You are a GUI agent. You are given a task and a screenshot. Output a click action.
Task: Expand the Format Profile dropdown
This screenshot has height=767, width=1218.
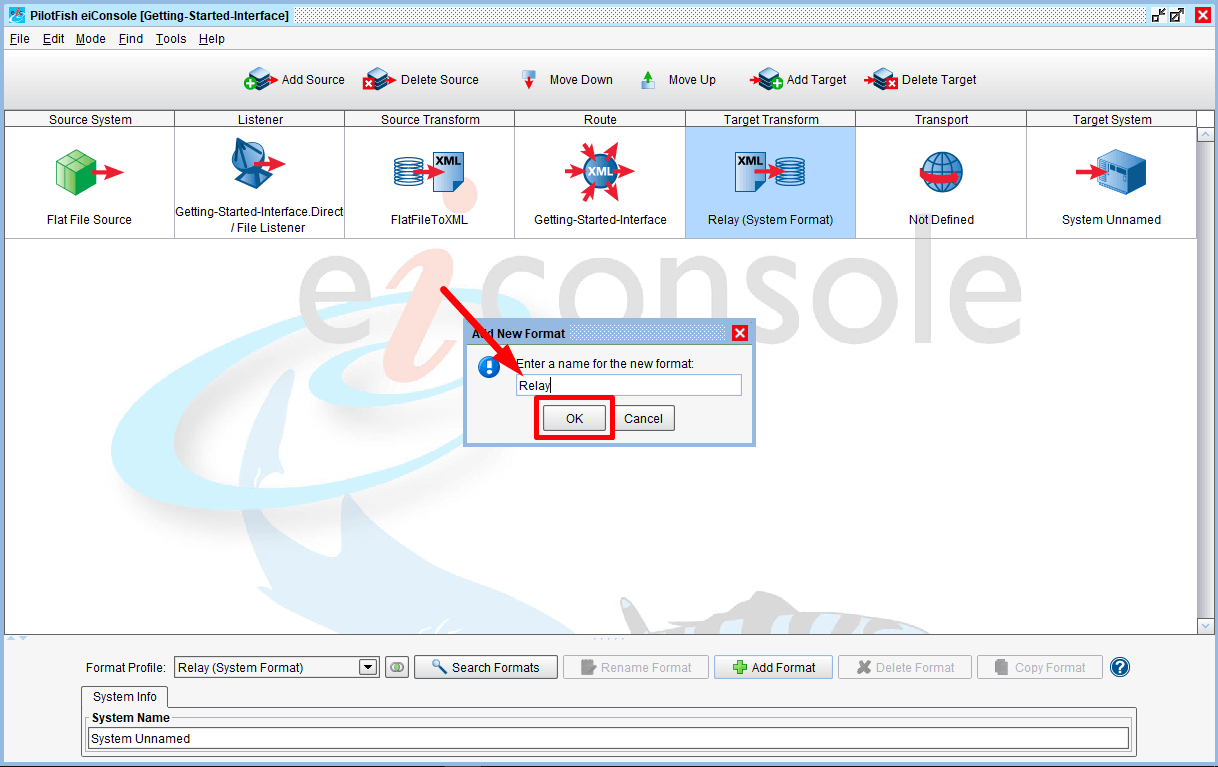click(368, 667)
